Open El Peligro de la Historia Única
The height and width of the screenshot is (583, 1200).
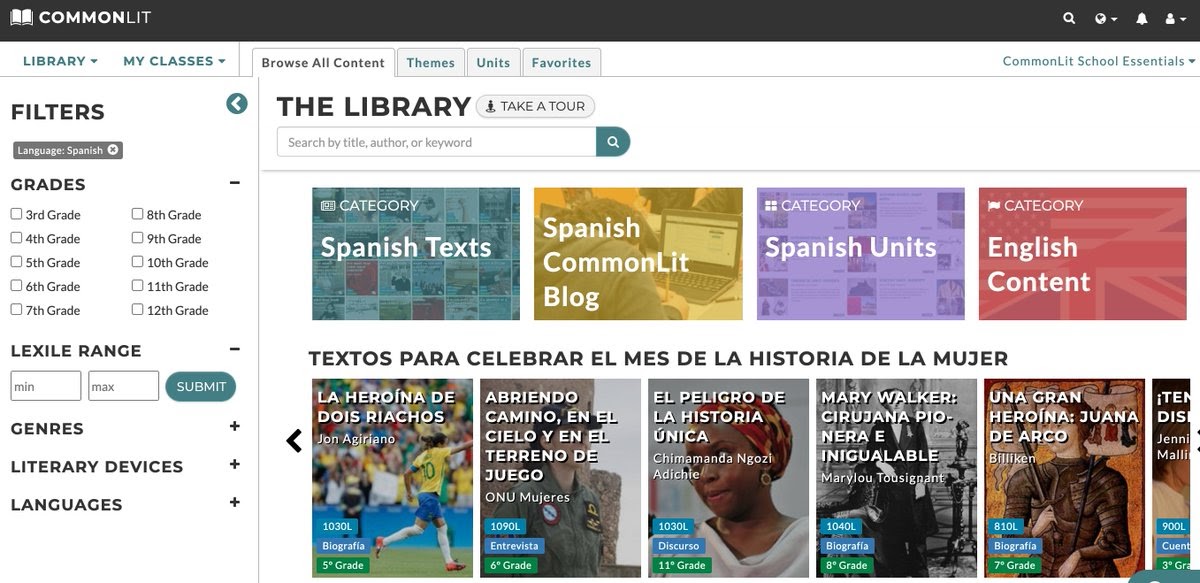(x=728, y=477)
